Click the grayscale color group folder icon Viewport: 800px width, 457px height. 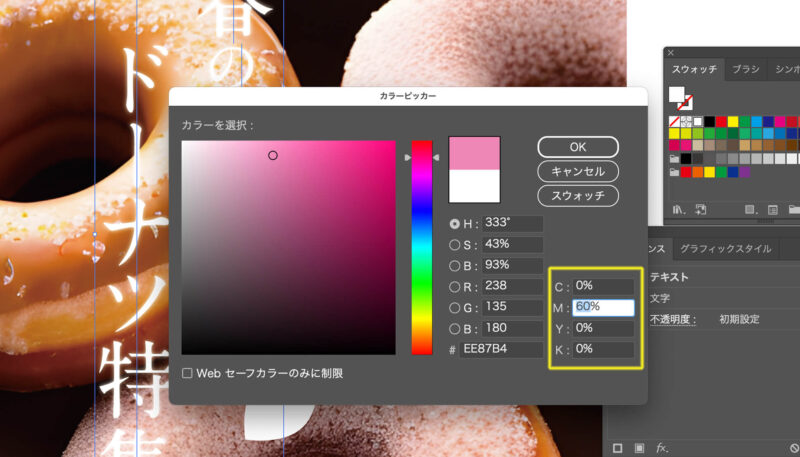tap(674, 159)
